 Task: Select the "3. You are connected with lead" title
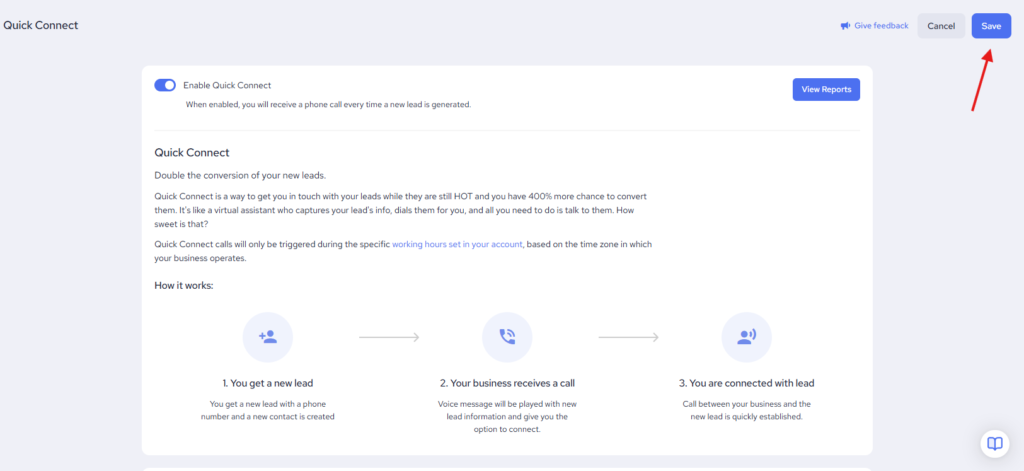(746, 383)
